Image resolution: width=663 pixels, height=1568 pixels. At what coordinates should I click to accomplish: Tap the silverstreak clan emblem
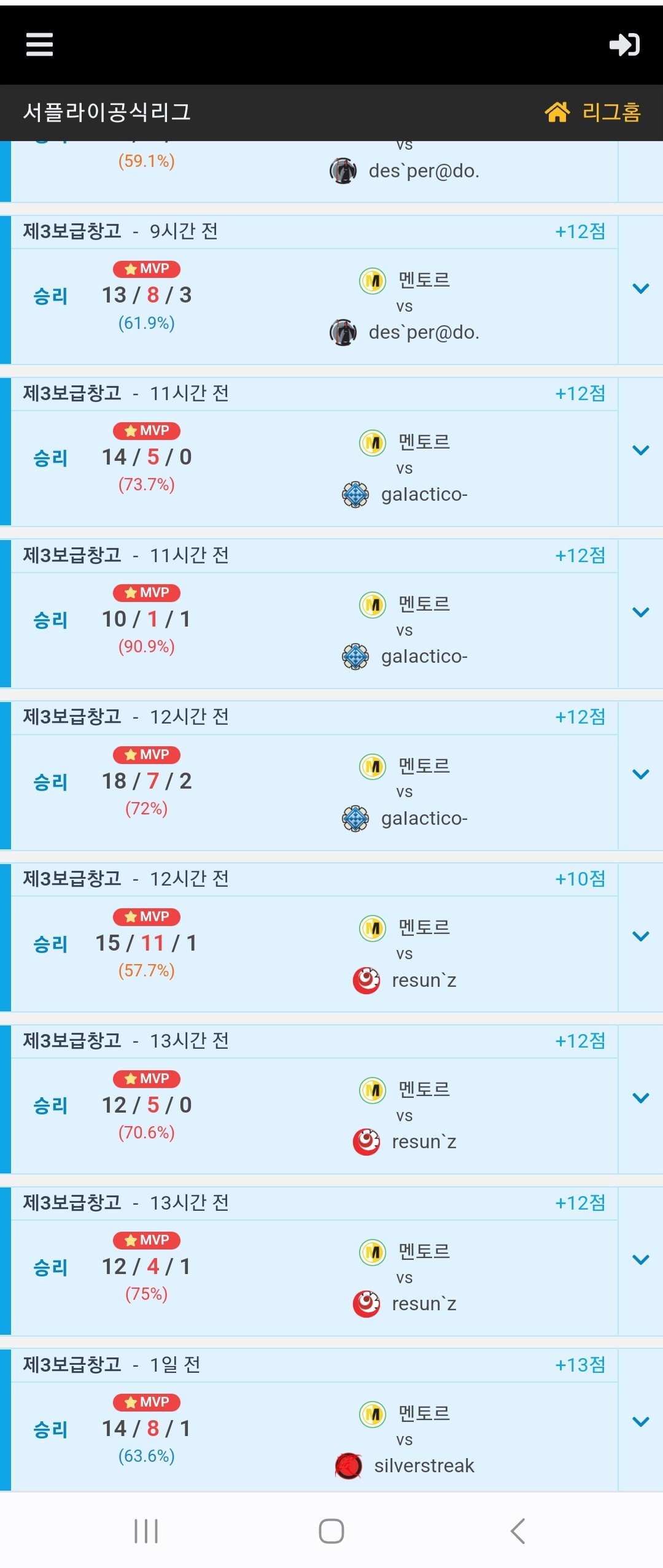point(349,1466)
